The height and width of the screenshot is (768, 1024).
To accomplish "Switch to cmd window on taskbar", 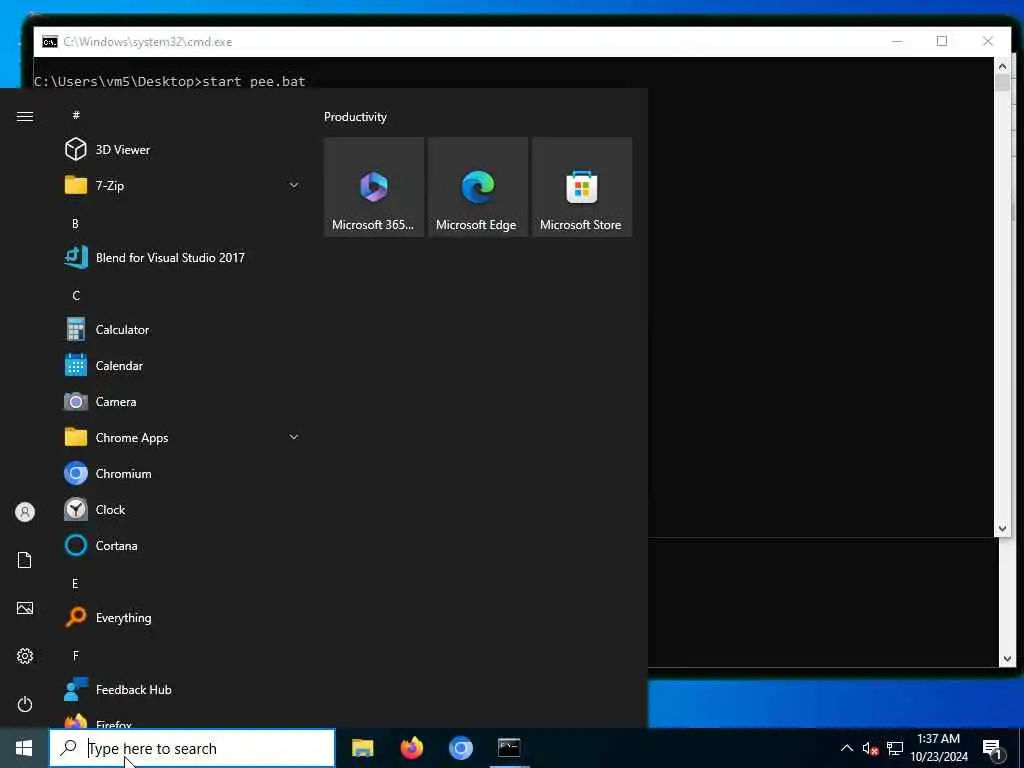I will (x=509, y=748).
